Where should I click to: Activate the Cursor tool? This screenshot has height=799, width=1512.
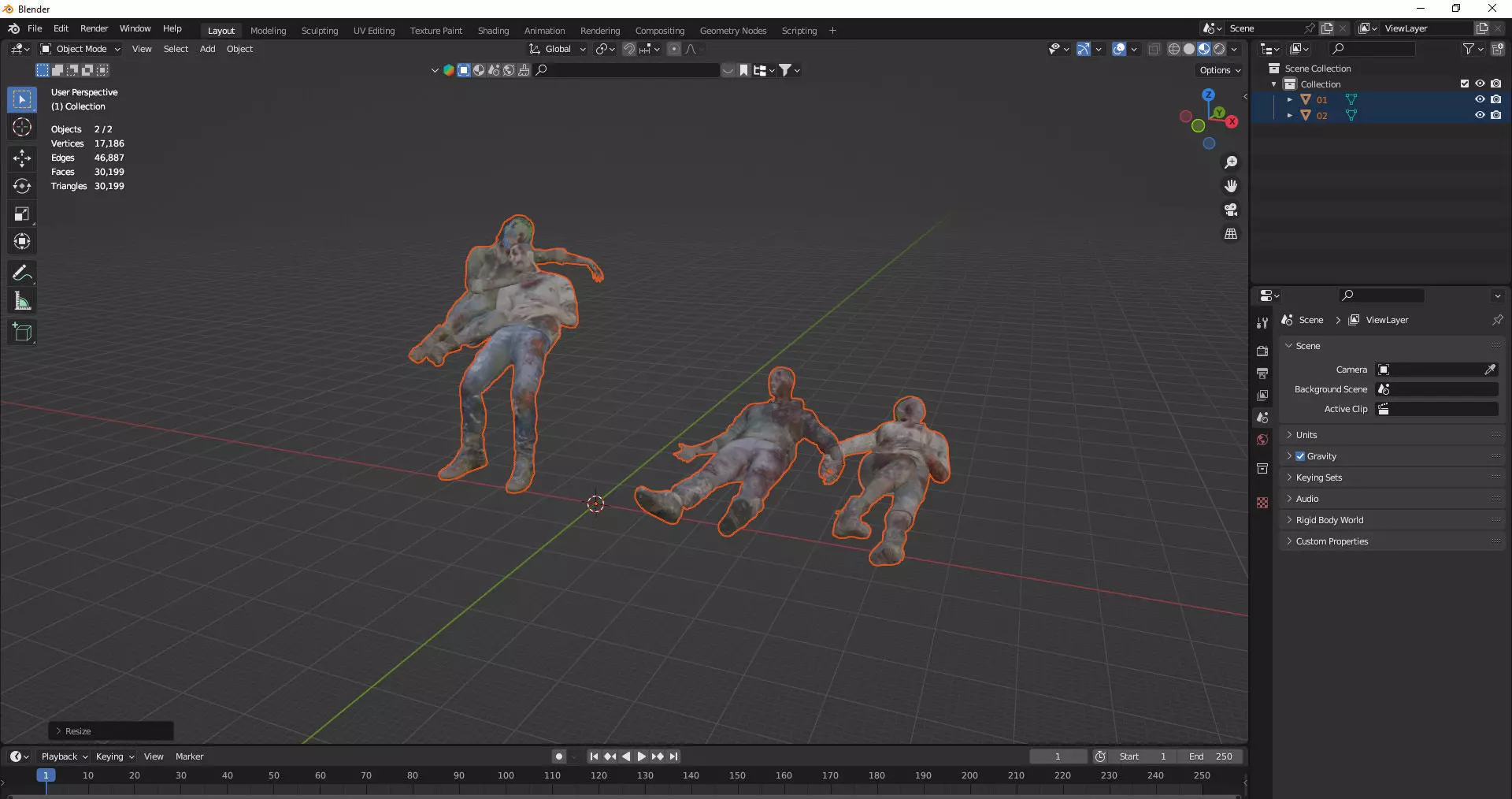point(22,127)
